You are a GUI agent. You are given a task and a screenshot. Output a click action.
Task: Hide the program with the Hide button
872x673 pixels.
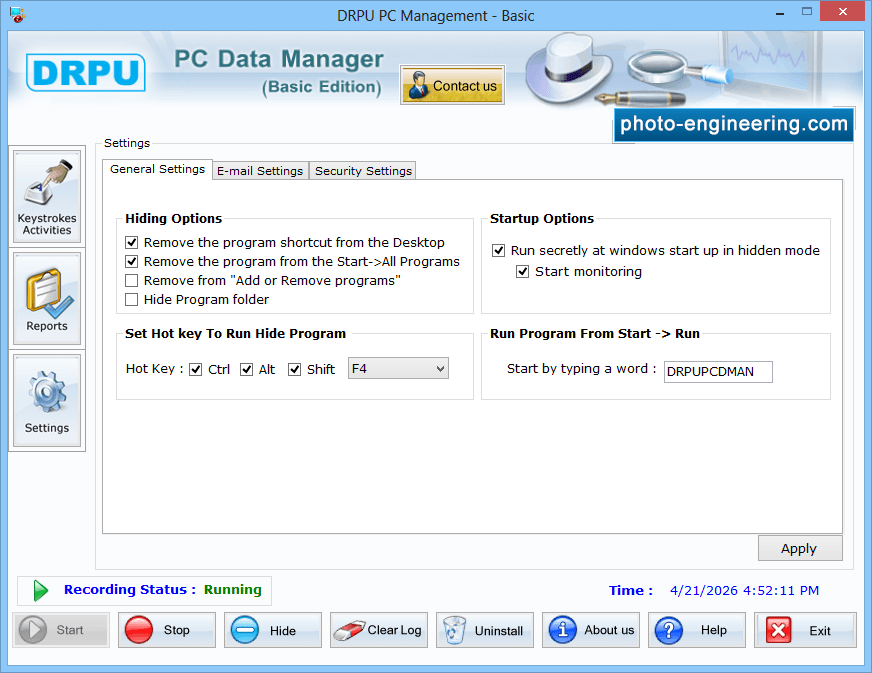tap(273, 630)
